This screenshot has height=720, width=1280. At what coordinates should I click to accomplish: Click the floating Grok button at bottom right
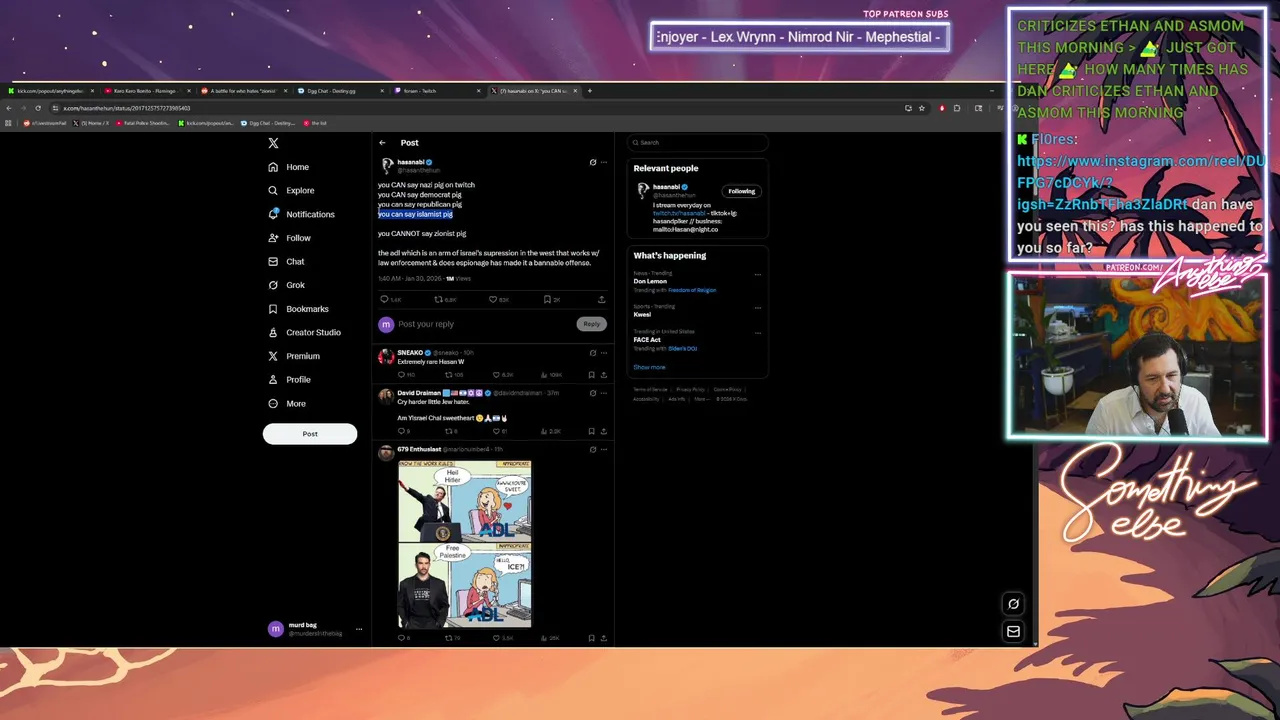pos(1013,604)
